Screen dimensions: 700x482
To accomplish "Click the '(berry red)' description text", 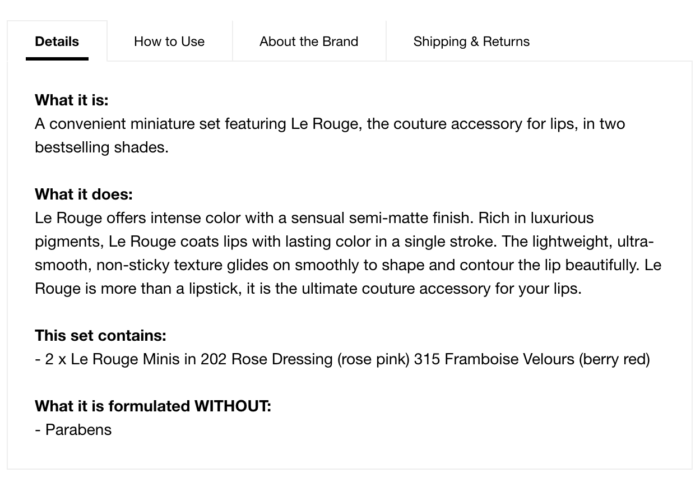I will pos(614,359).
